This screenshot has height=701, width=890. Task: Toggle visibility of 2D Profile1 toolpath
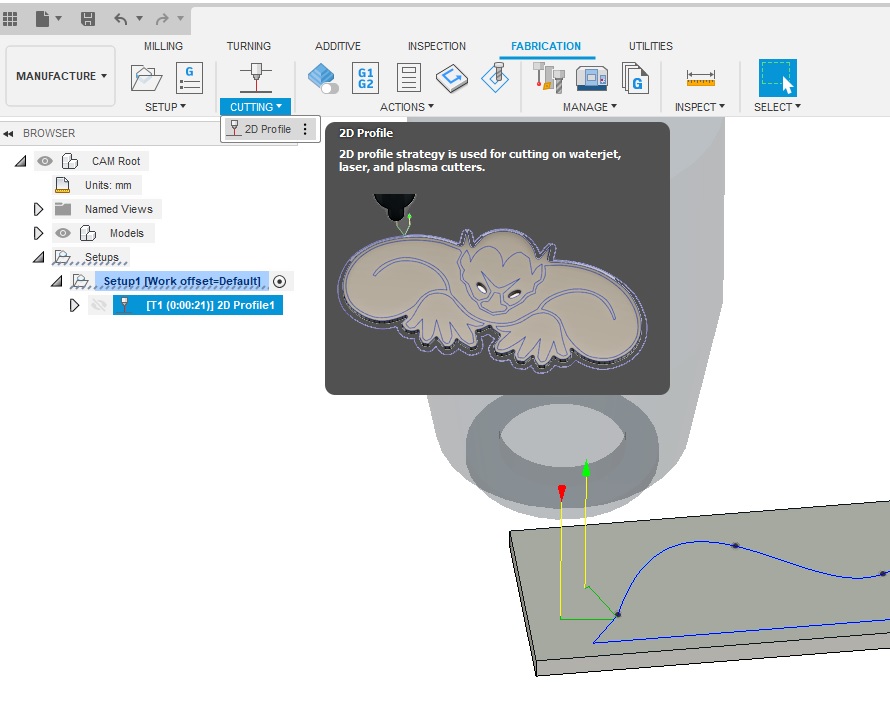pyautogui.click(x=99, y=305)
